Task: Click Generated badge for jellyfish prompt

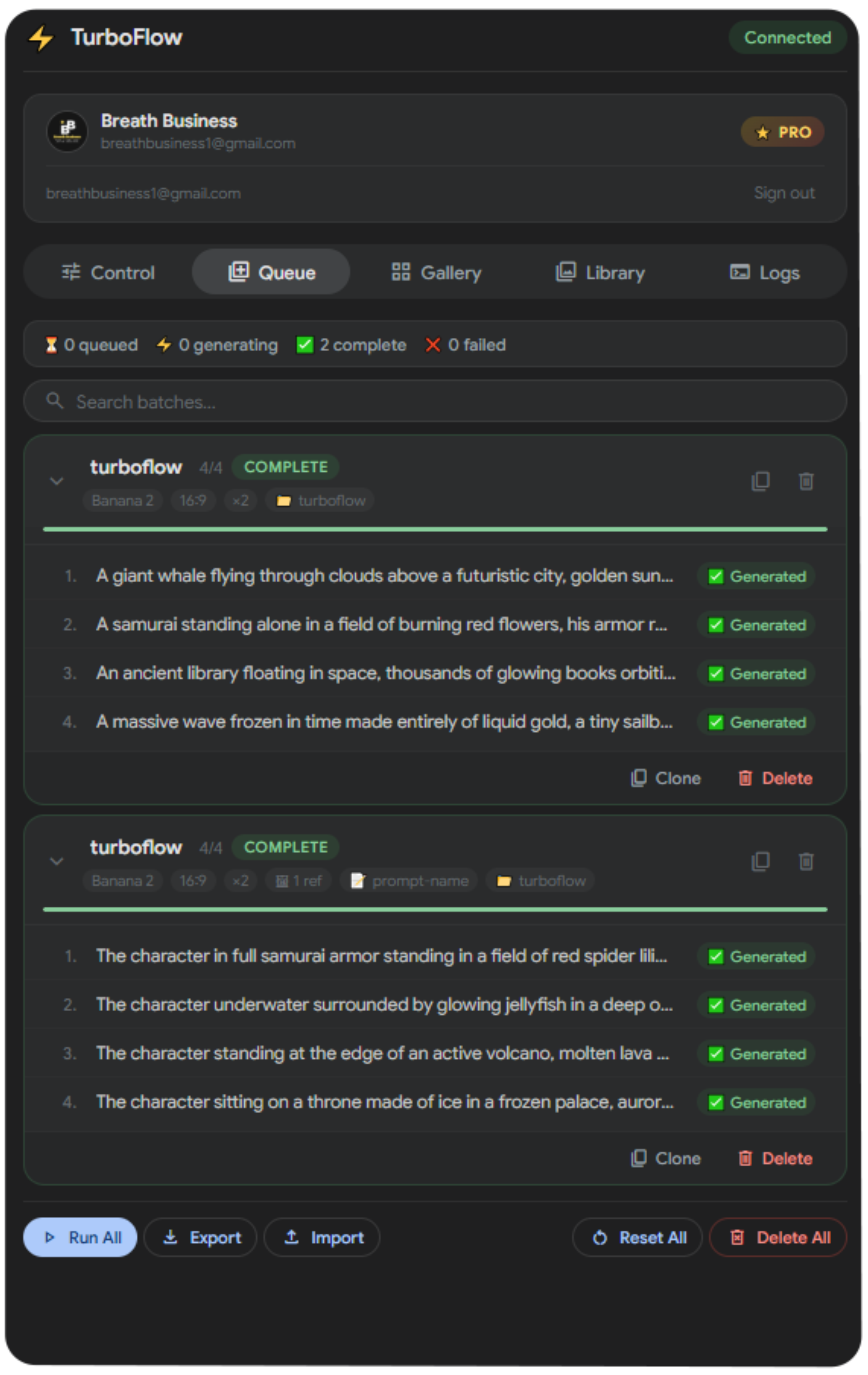Action: 756,1005
